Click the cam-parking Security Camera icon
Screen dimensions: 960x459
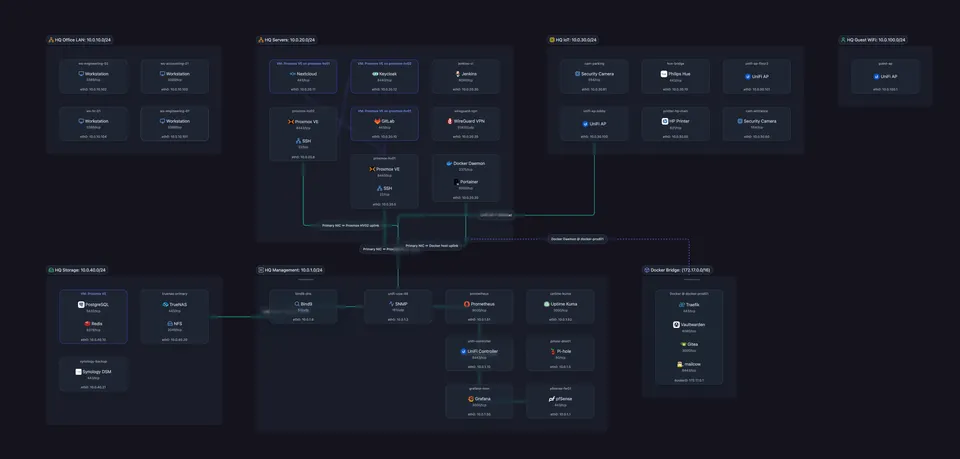577,73
